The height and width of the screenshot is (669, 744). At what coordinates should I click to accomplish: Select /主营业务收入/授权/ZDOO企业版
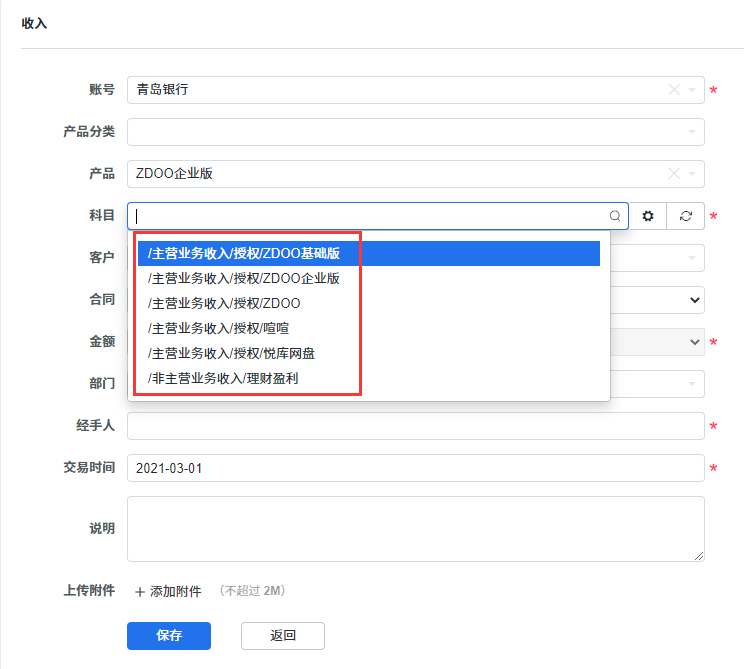[x=369, y=279]
